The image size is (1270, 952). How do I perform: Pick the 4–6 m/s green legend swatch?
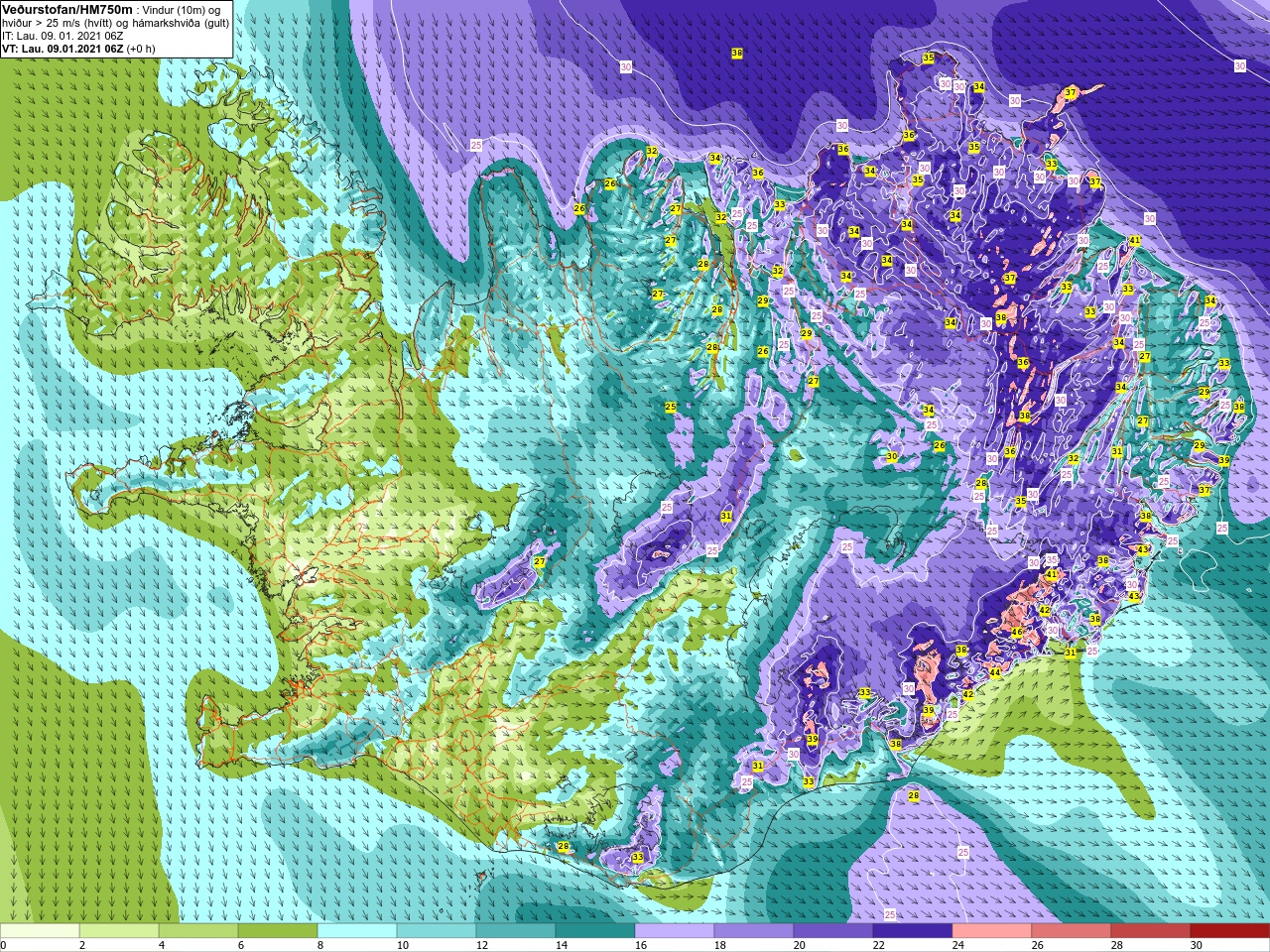coord(198,931)
